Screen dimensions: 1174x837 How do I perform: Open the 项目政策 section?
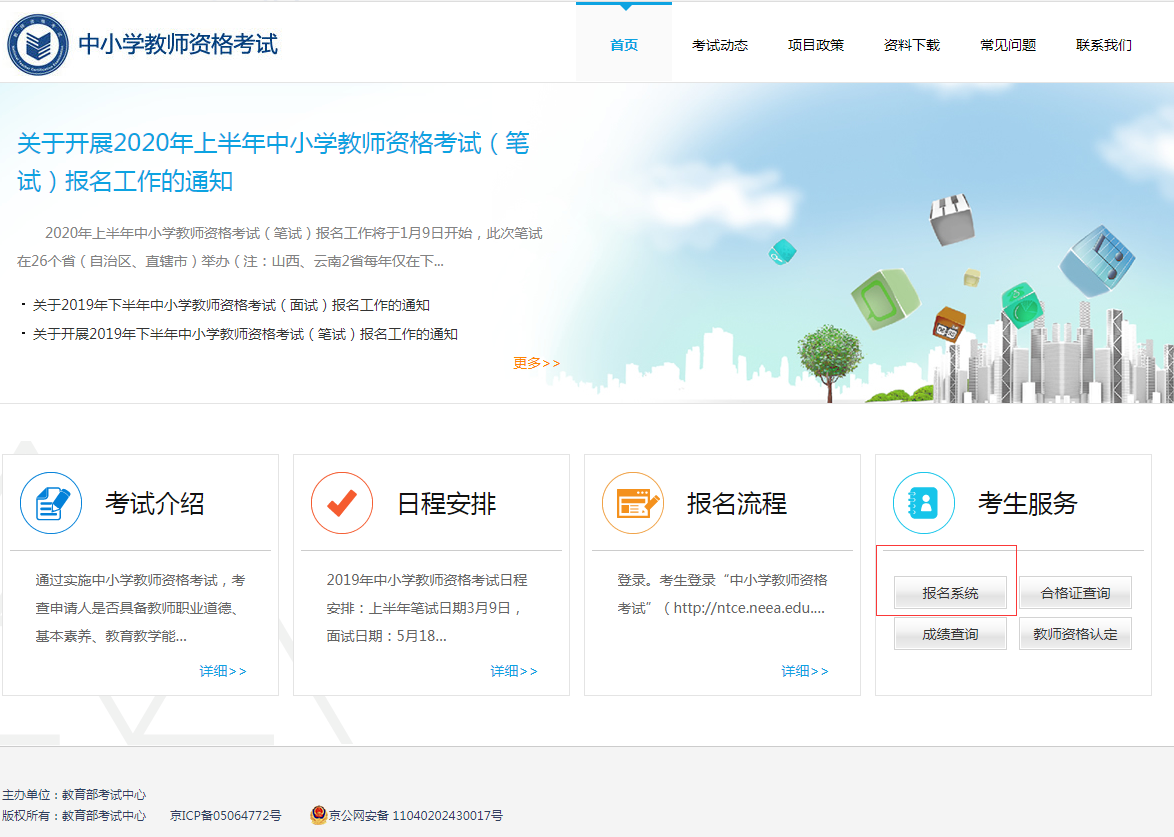815,44
